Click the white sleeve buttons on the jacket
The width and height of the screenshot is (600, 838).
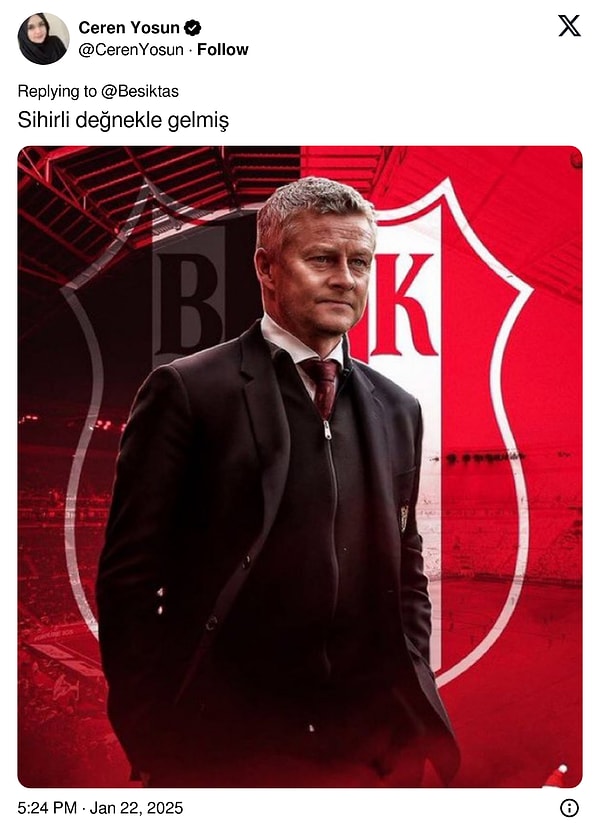click(x=160, y=601)
